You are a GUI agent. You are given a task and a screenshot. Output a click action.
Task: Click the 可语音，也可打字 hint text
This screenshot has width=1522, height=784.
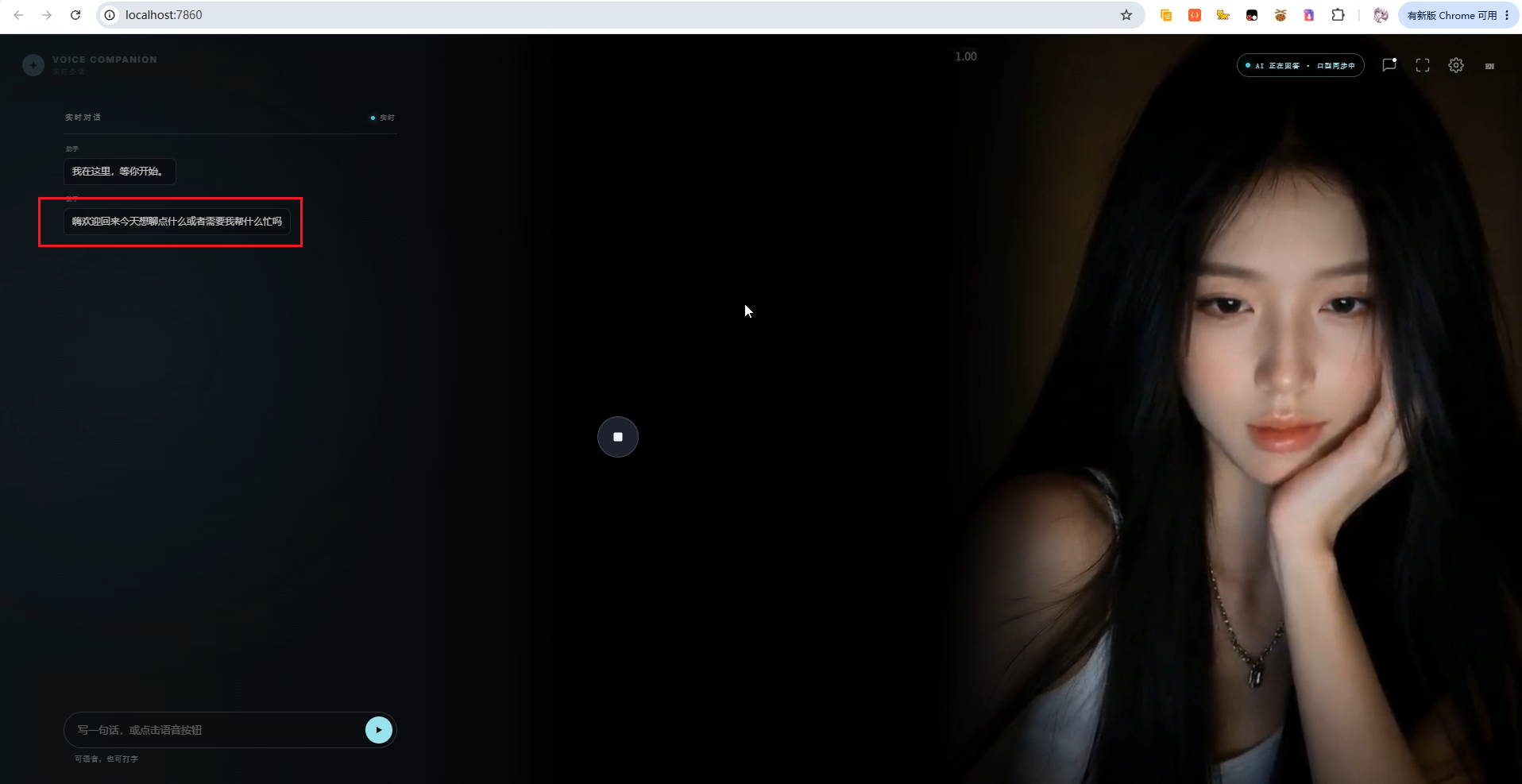(x=106, y=759)
